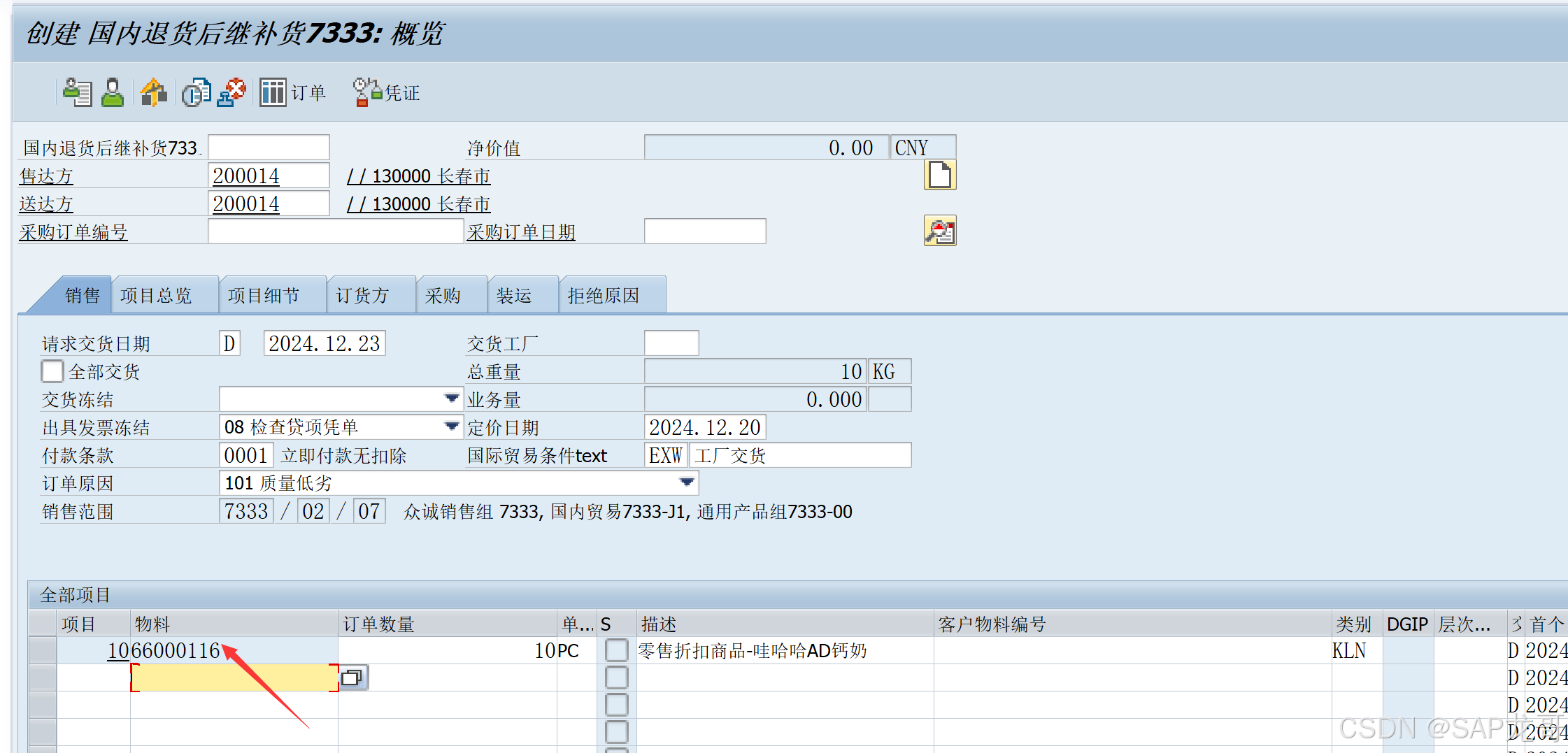
Task: Toggle the 全部交货 checkbox
Action: [52, 371]
